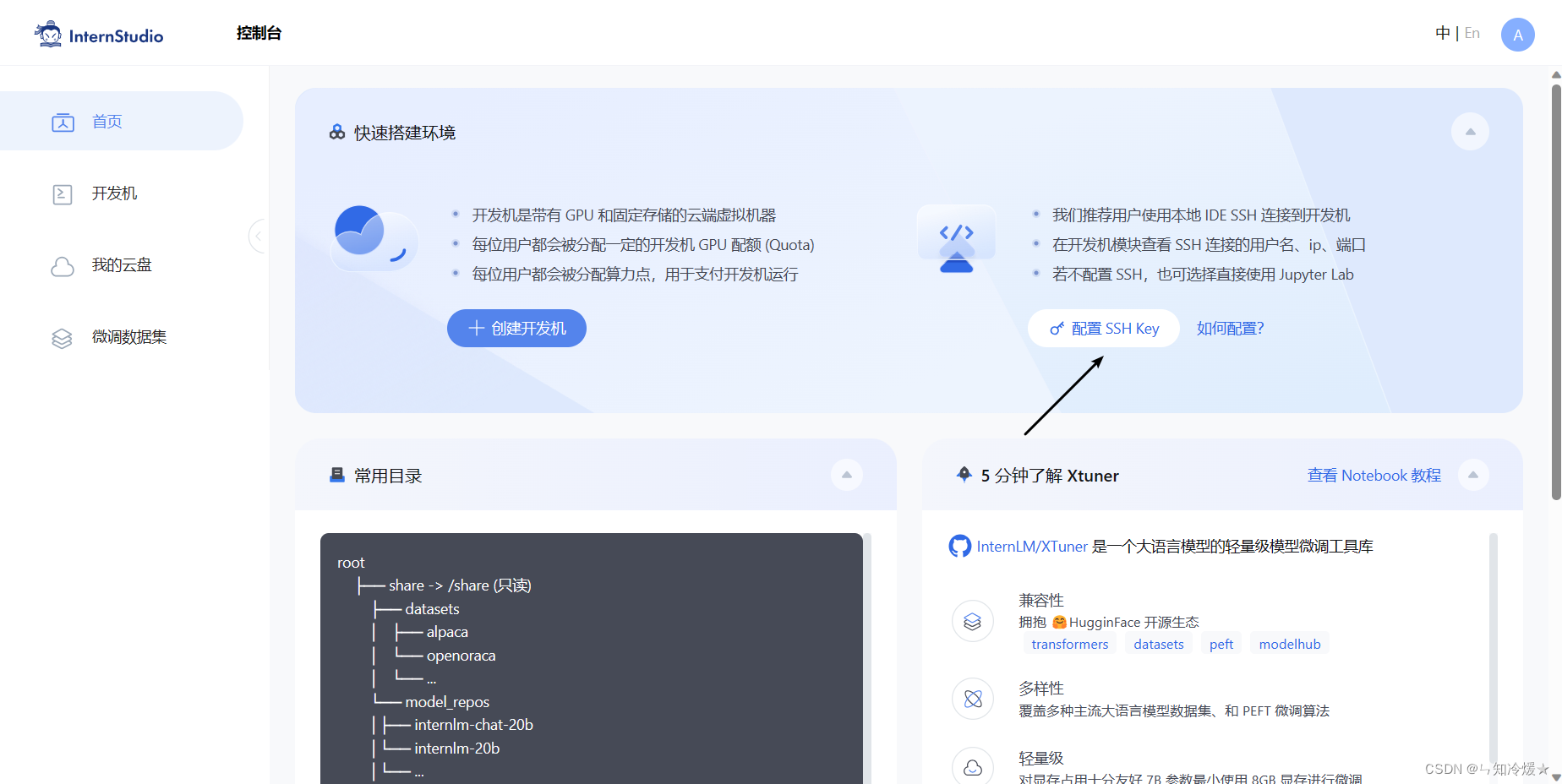Click the 开发机 terminal icon
The height and width of the screenshot is (784, 1562).
(63, 194)
